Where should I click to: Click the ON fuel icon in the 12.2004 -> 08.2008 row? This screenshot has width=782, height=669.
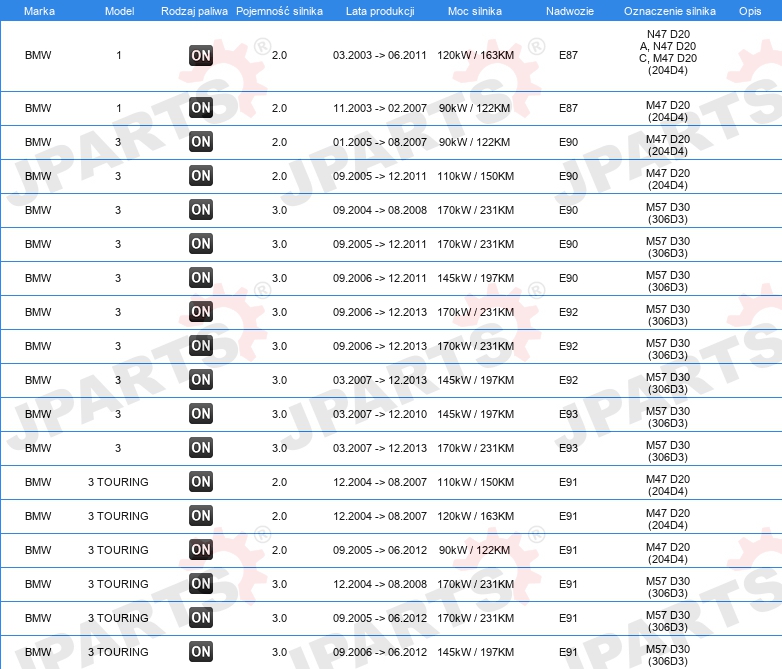pyautogui.click(x=201, y=583)
